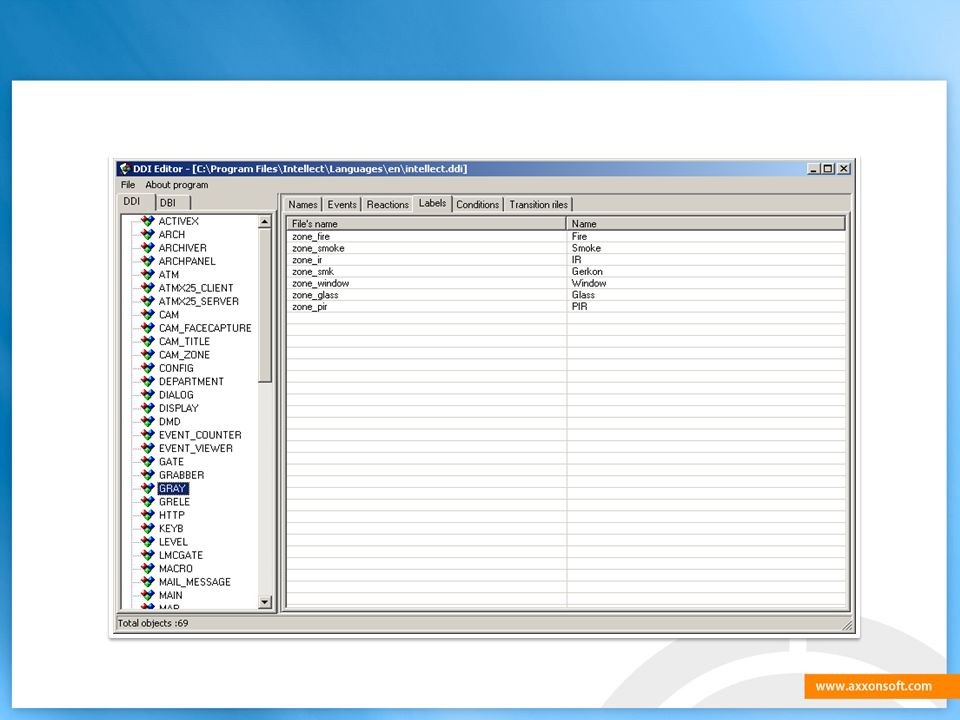
Task: Click the icon beside ATM
Action: 148,274
